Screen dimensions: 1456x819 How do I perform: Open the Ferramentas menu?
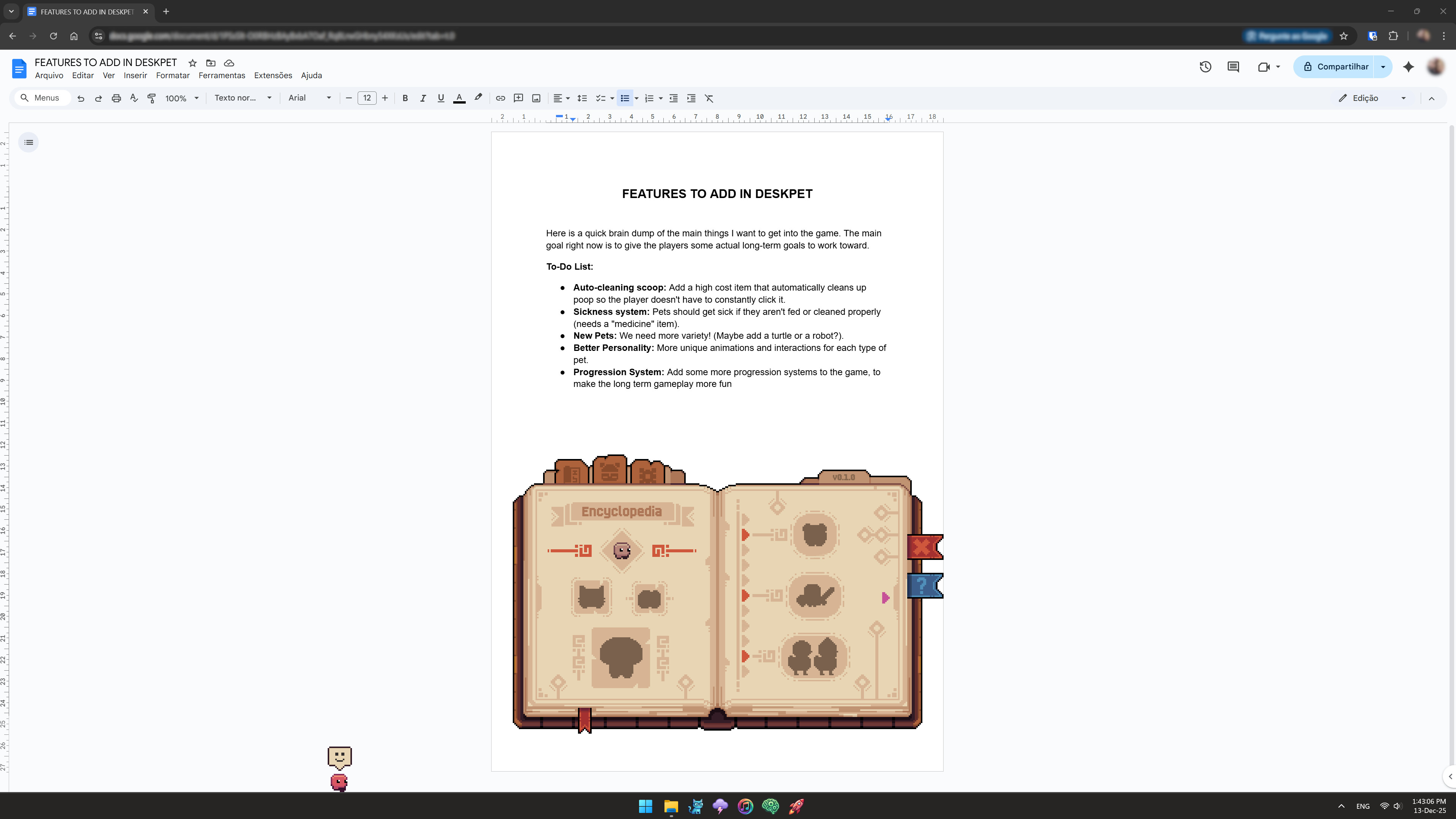pos(221,75)
